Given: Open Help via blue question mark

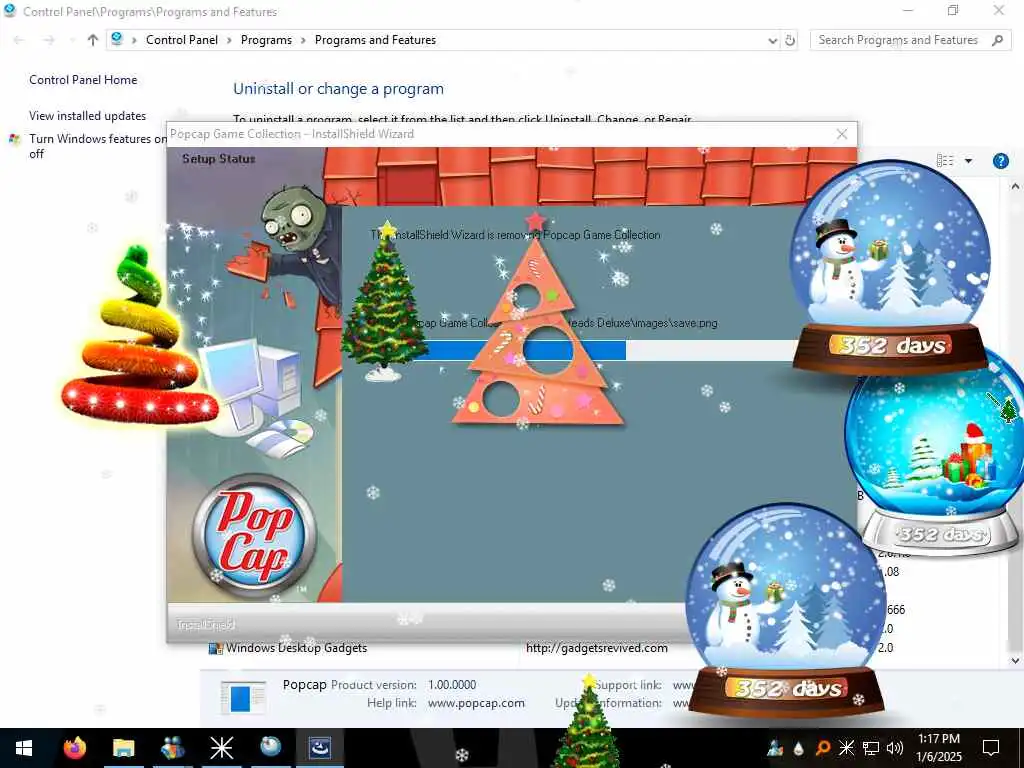Looking at the screenshot, I should [1000, 161].
